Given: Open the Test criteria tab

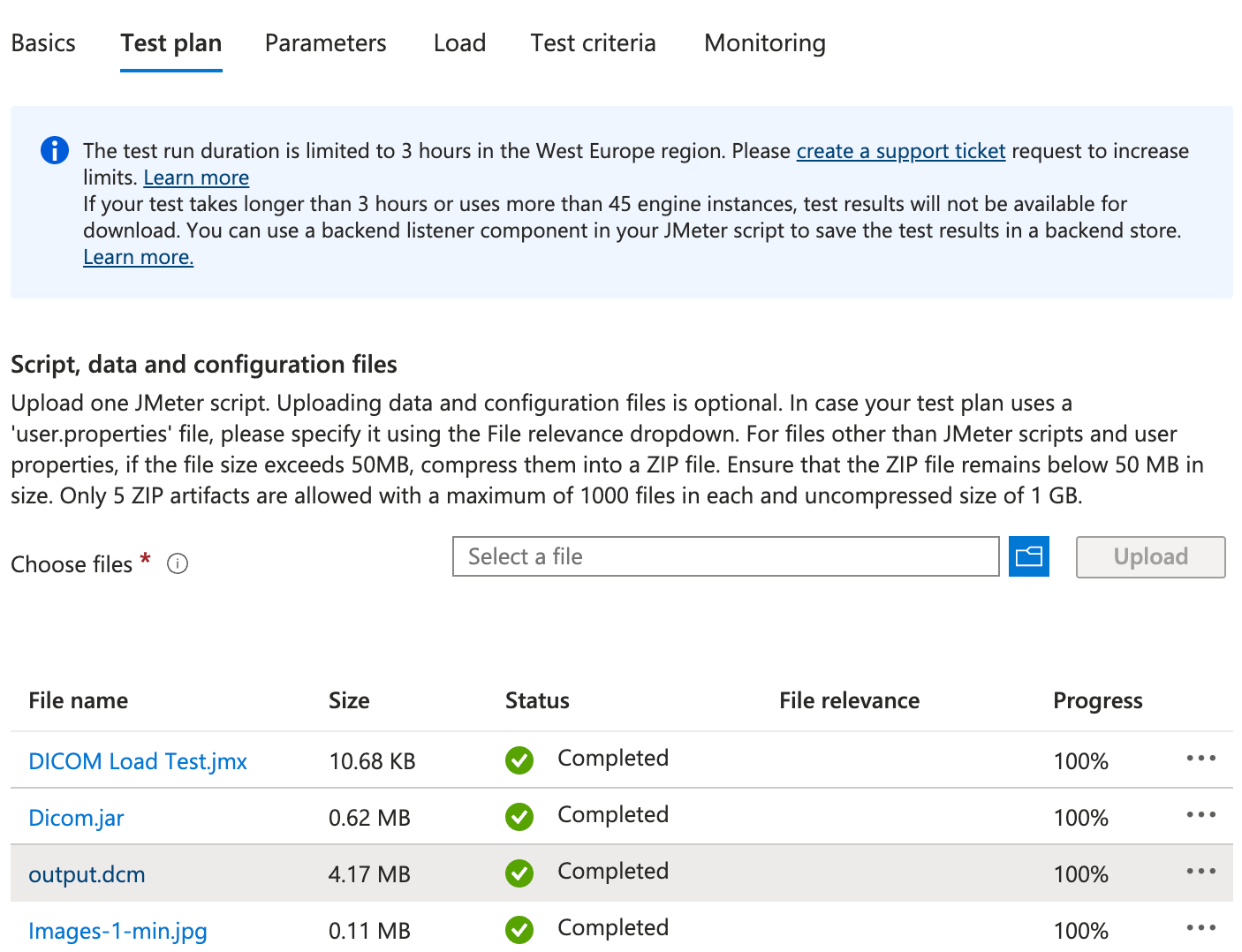Looking at the screenshot, I should [x=593, y=42].
